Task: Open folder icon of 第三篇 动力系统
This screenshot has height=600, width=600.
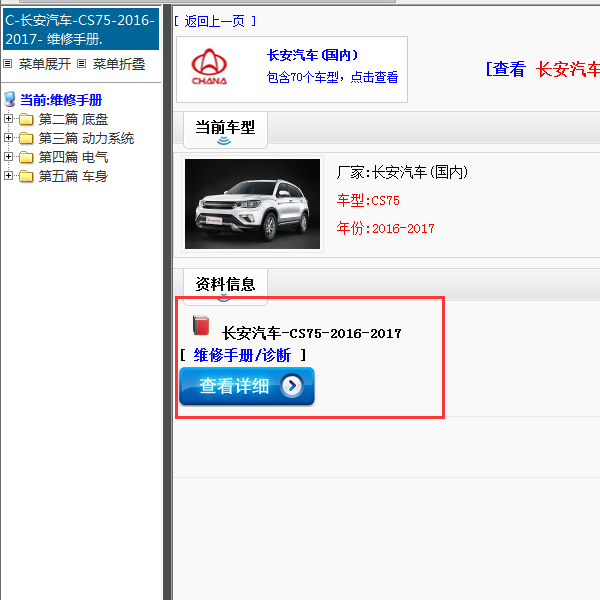Action: pyautogui.click(x=26, y=138)
